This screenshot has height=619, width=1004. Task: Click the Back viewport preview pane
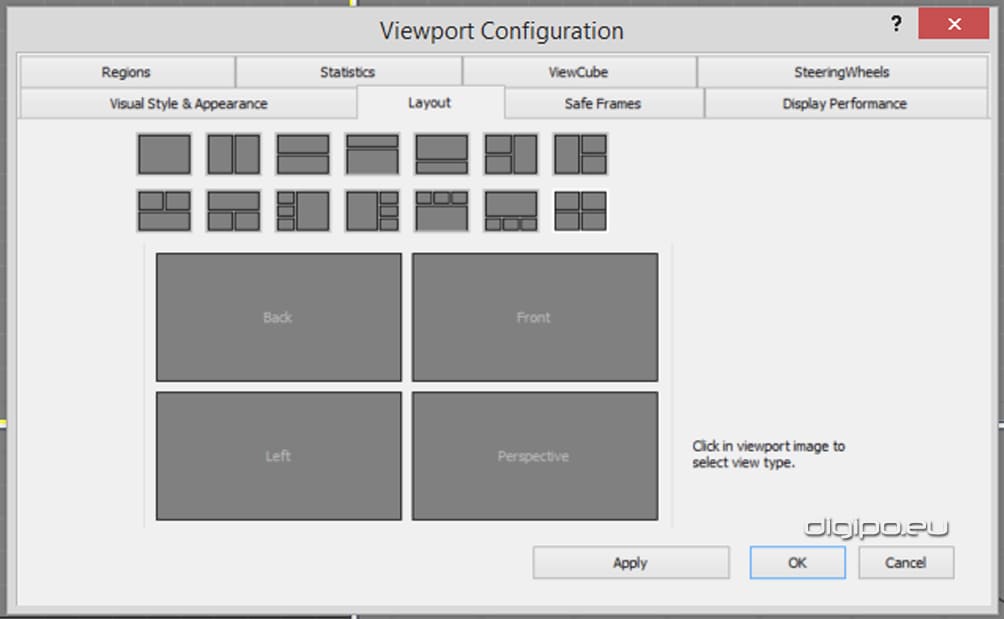pos(278,317)
